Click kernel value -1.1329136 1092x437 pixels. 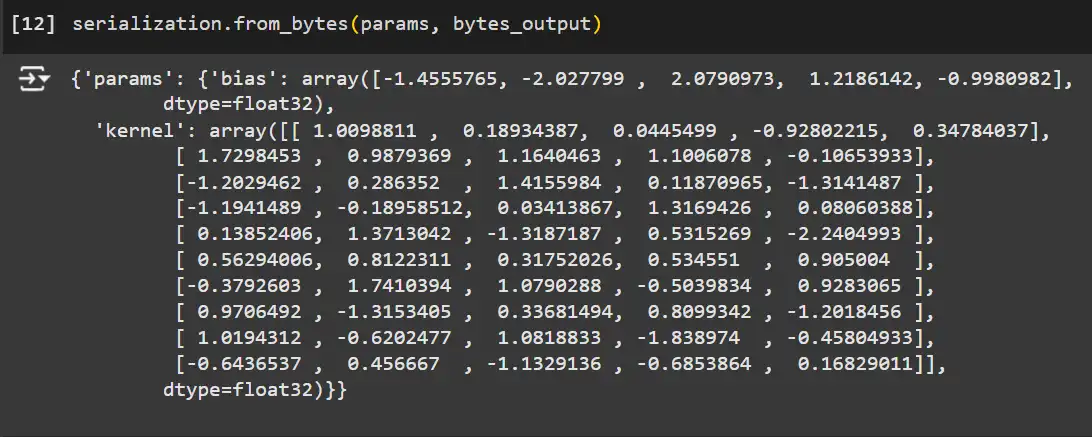tap(544, 364)
